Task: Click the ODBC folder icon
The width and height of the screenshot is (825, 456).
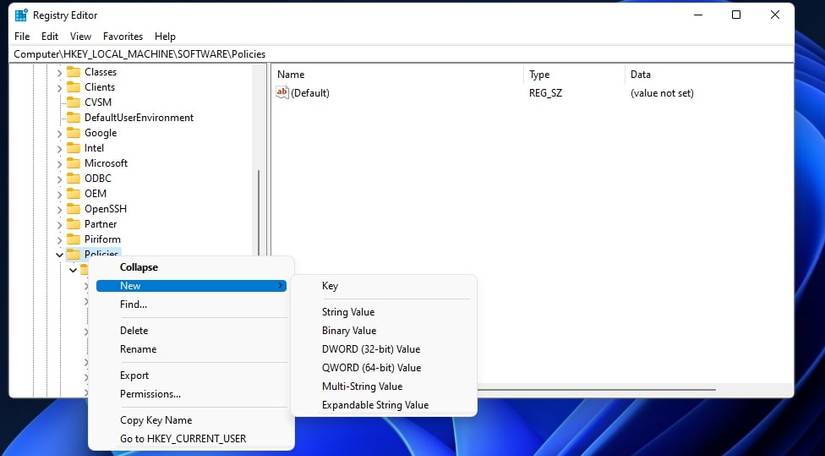Action: click(74, 179)
